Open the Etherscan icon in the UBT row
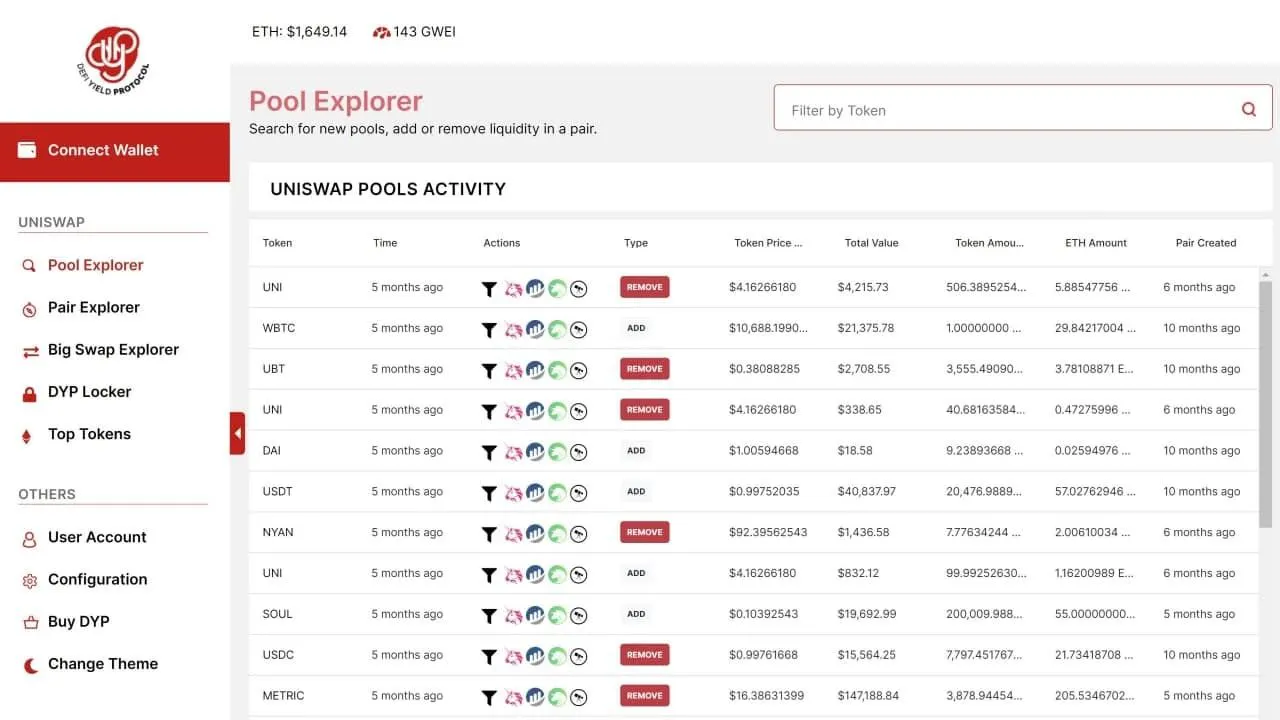 point(578,369)
